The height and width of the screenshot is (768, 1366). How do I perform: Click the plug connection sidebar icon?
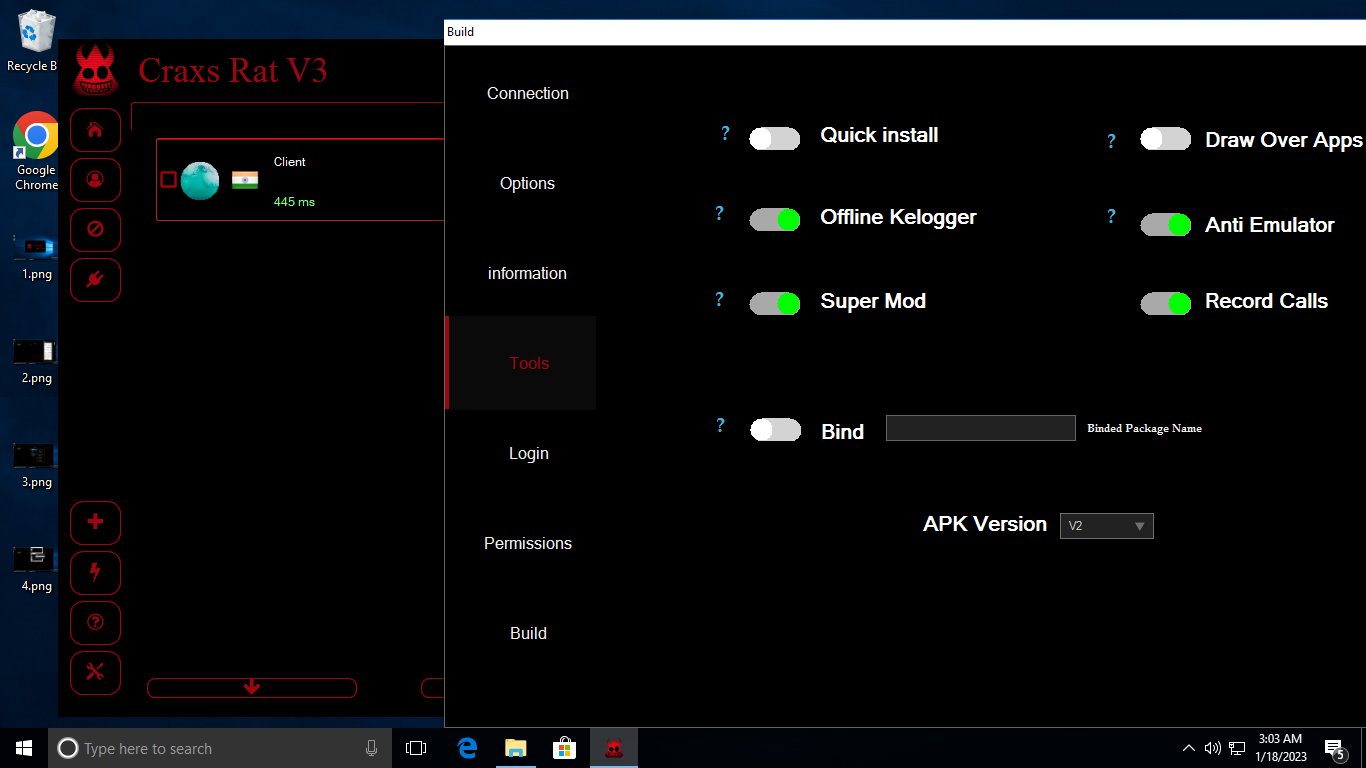click(x=96, y=280)
